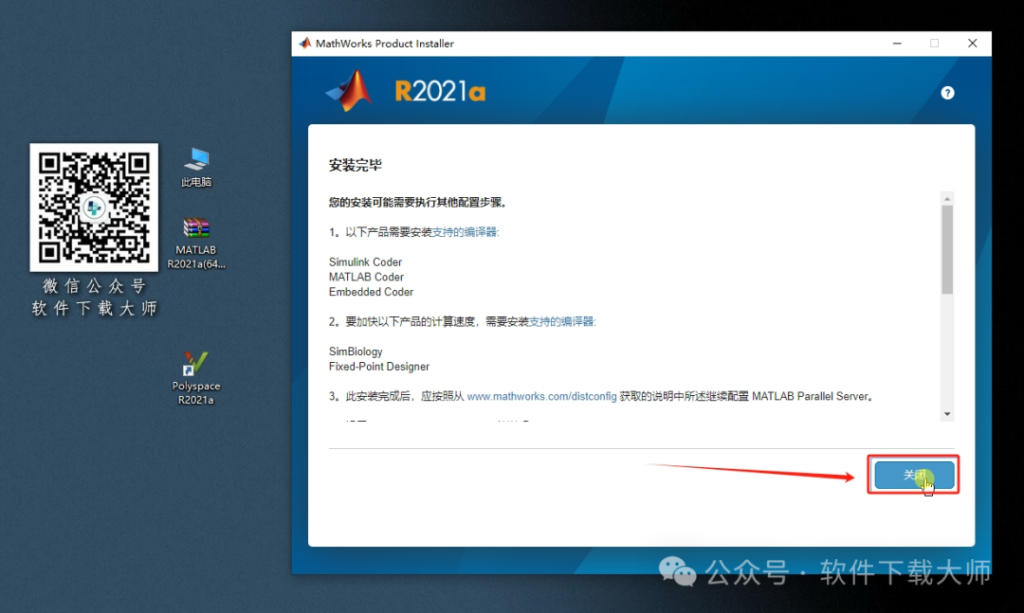Screen dimensions: 1024x613
Task: Click the help question mark in installer banner
Action: click(947, 92)
